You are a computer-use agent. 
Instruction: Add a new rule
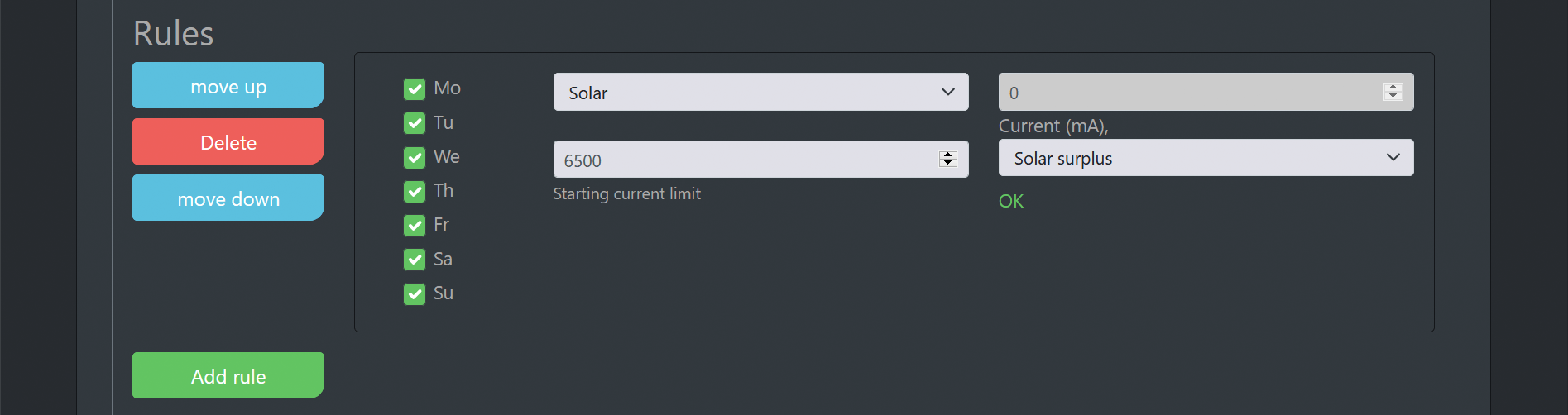coord(228,376)
